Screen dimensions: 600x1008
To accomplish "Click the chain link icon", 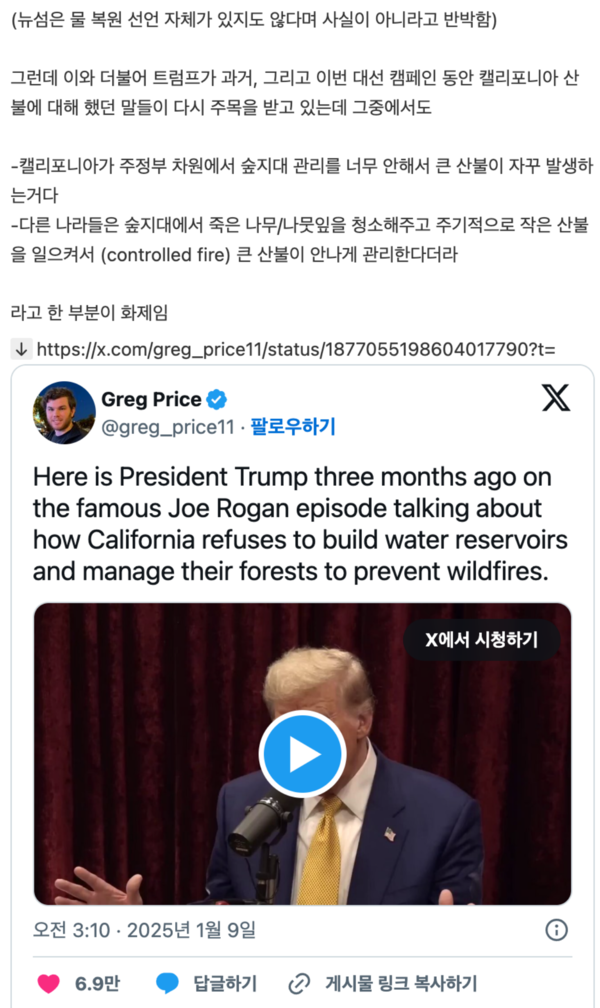I will pyautogui.click(x=299, y=983).
